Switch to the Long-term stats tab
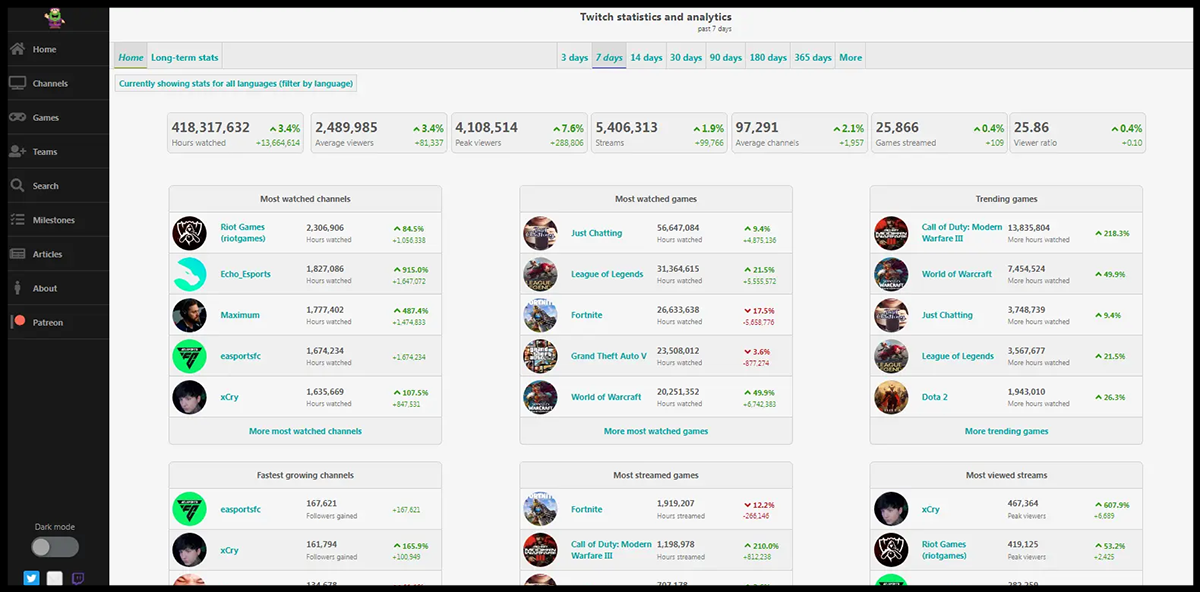This screenshot has height=592, width=1200. [x=185, y=58]
